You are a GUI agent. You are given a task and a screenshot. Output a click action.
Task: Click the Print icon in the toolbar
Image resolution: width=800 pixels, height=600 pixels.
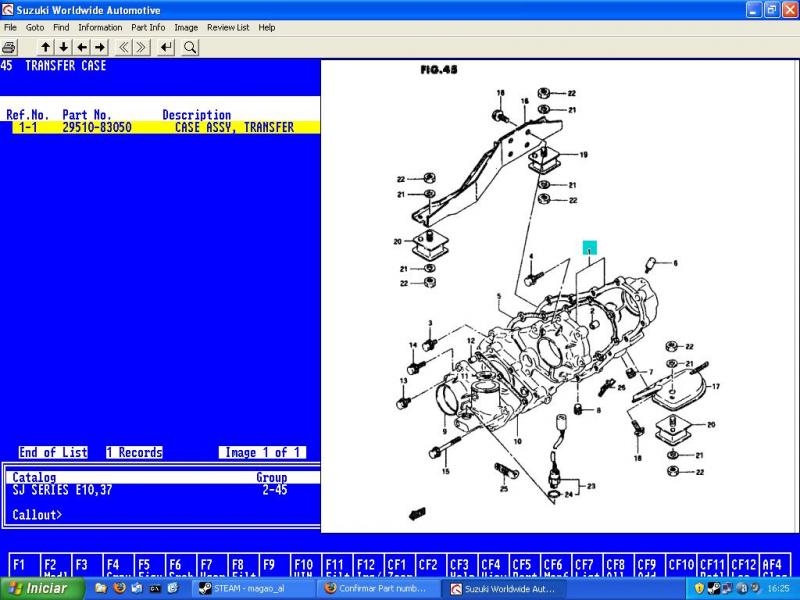[x=9, y=48]
